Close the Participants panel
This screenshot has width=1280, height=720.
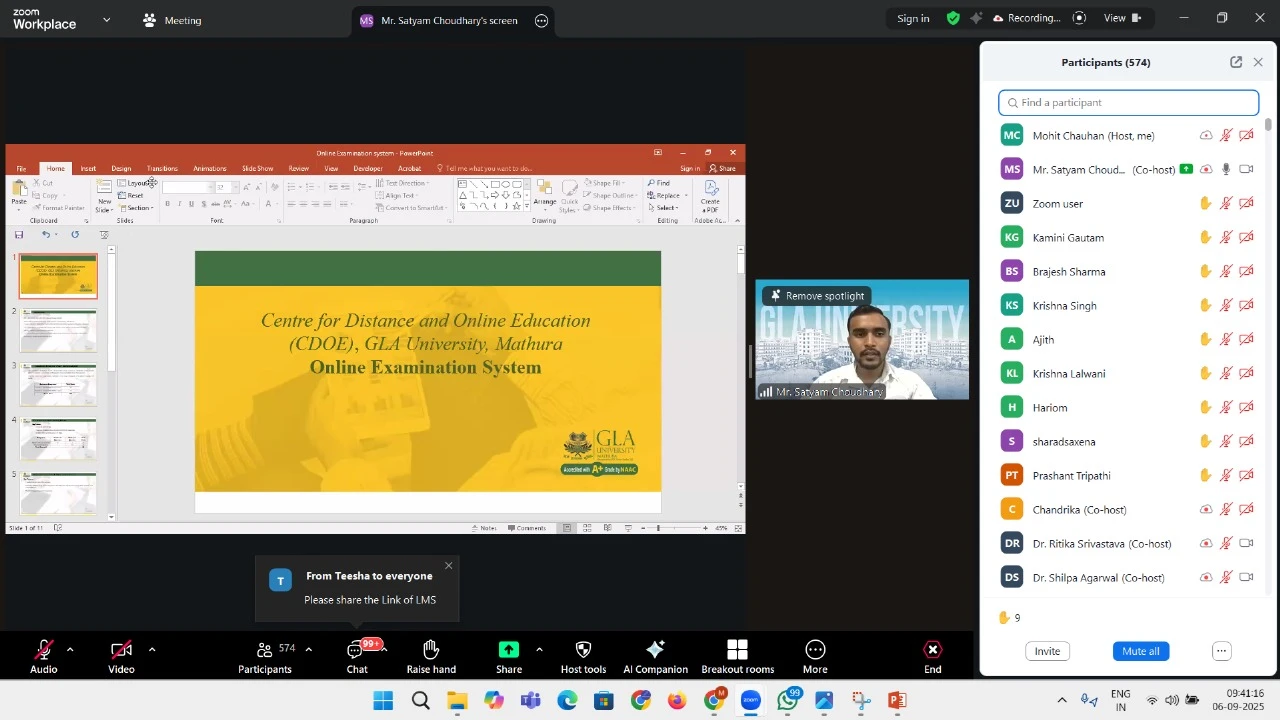click(x=1258, y=62)
